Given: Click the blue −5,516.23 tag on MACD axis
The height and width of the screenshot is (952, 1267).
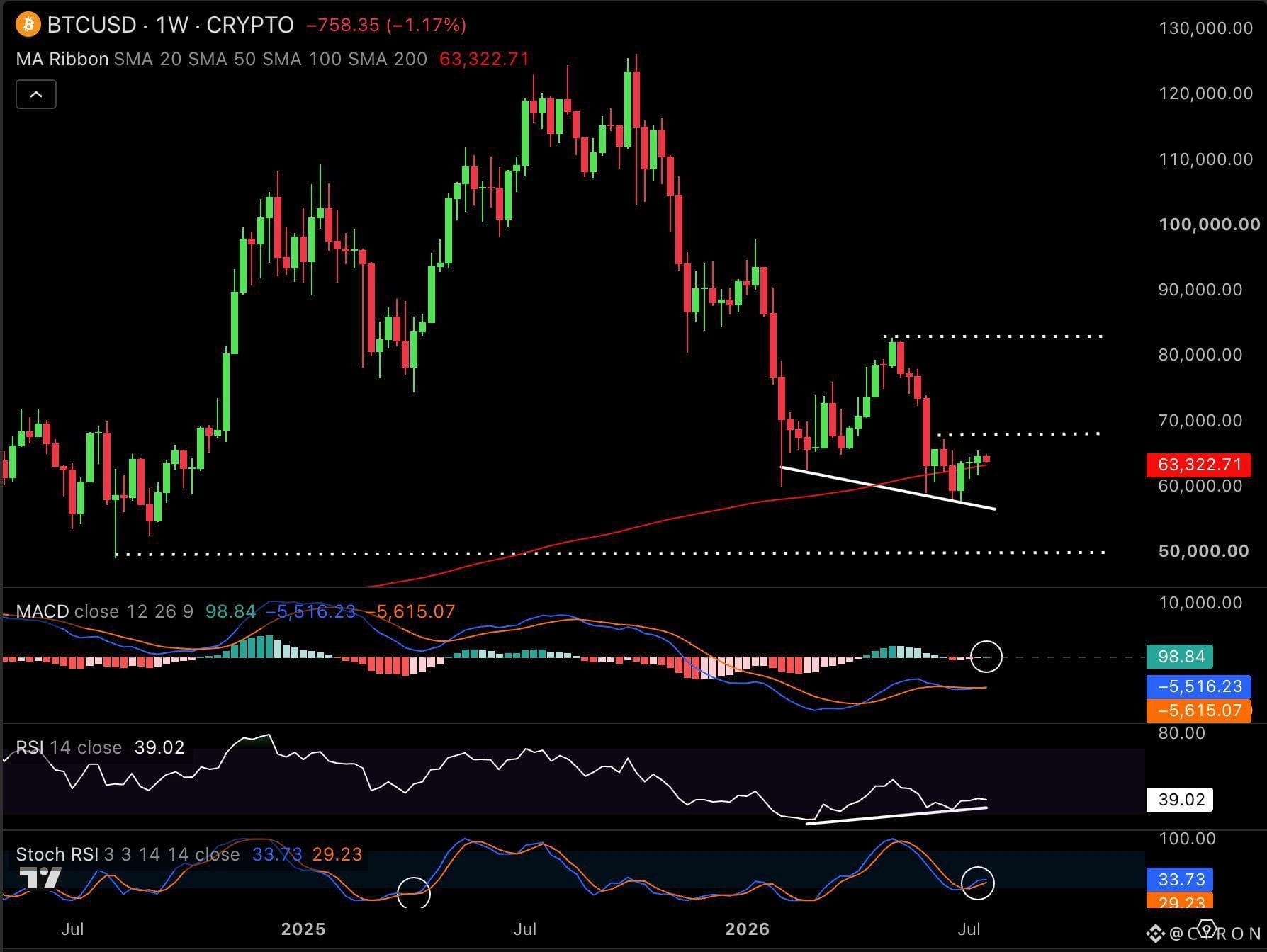Looking at the screenshot, I should tap(1199, 686).
